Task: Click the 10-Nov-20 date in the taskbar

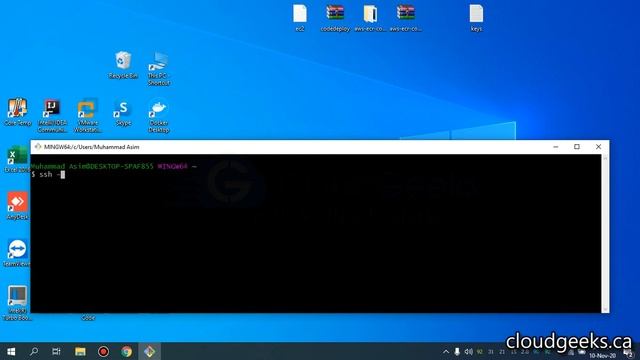Action: 602,356
